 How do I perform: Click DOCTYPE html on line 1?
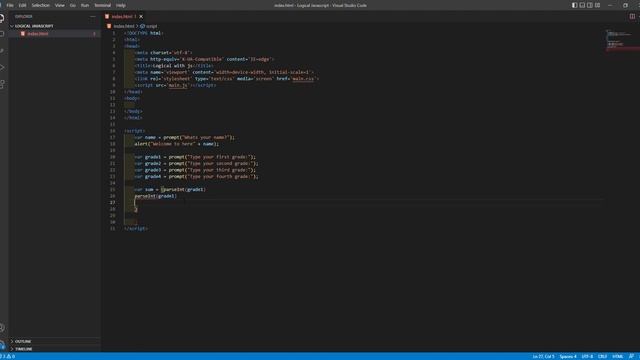coord(144,33)
